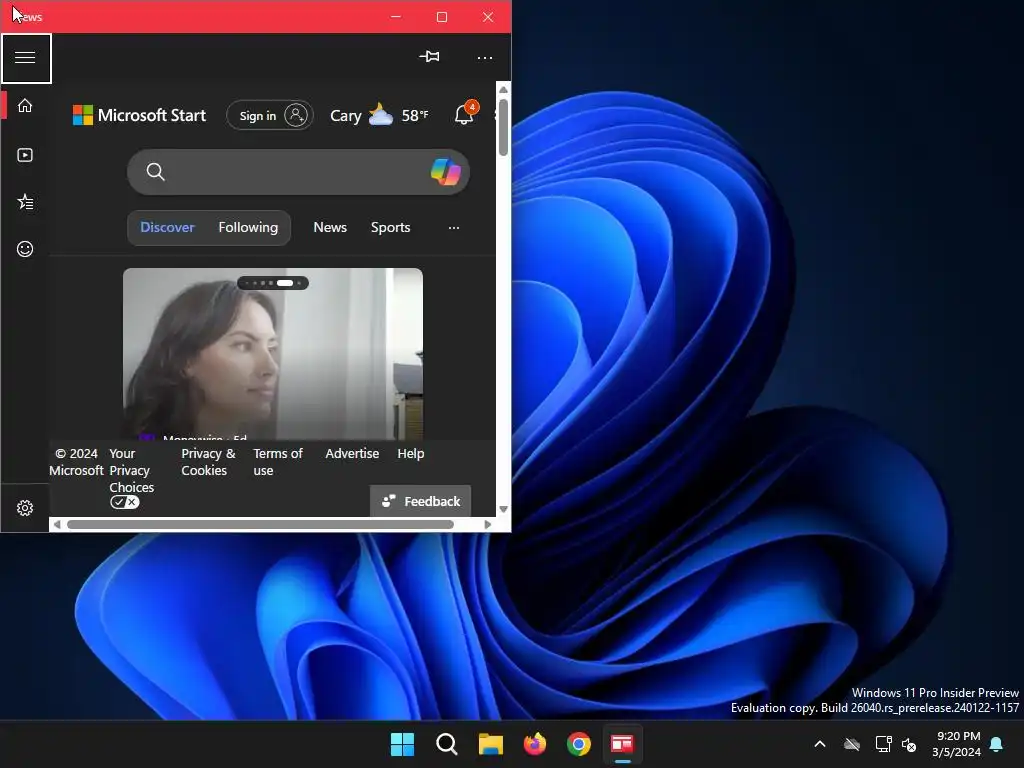The height and width of the screenshot is (768, 1024).
Task: Click the carousel slide indicator dots
Action: [x=273, y=283]
